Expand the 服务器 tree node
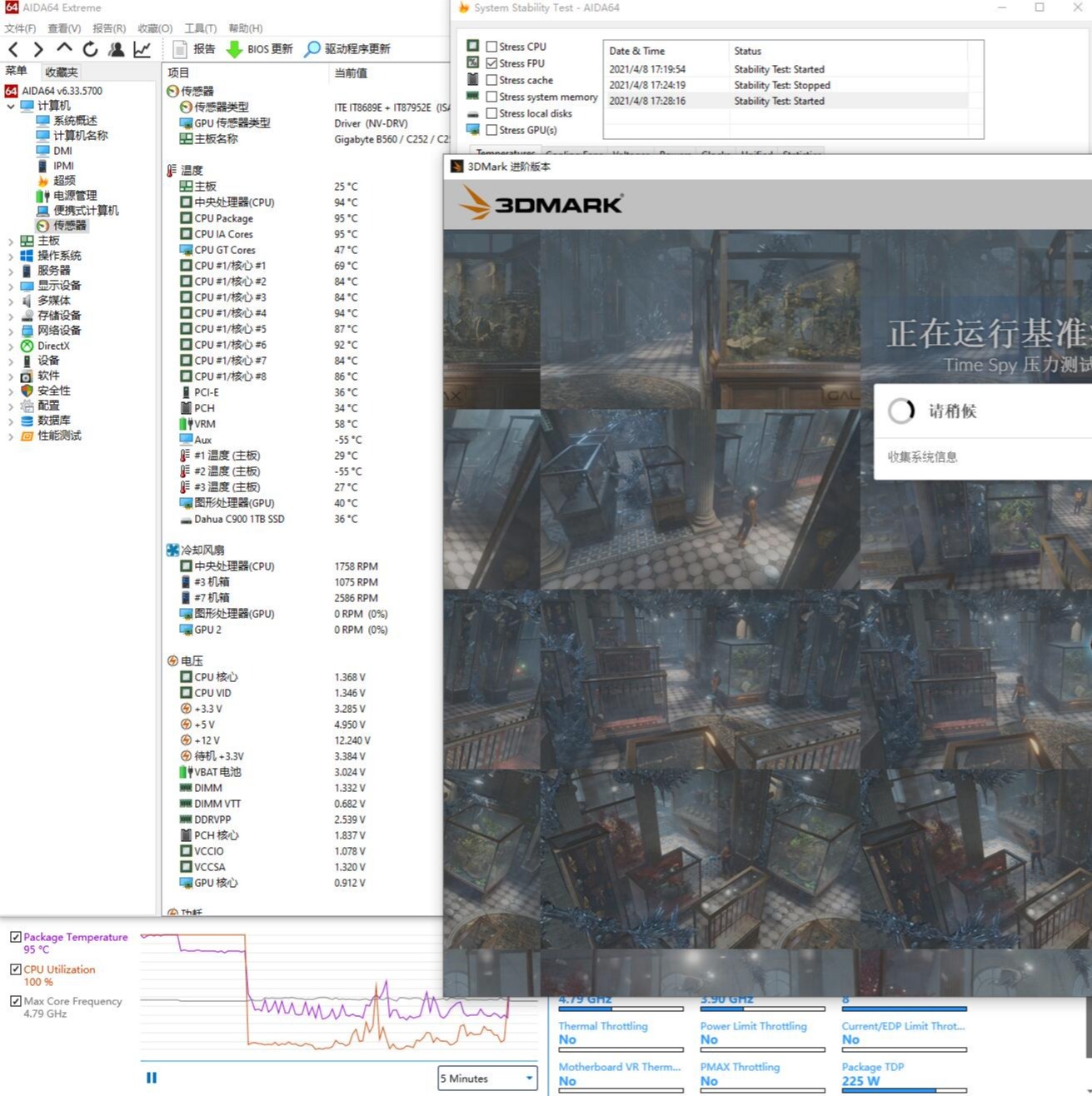This screenshot has height=1096, width=1092. [x=10, y=271]
